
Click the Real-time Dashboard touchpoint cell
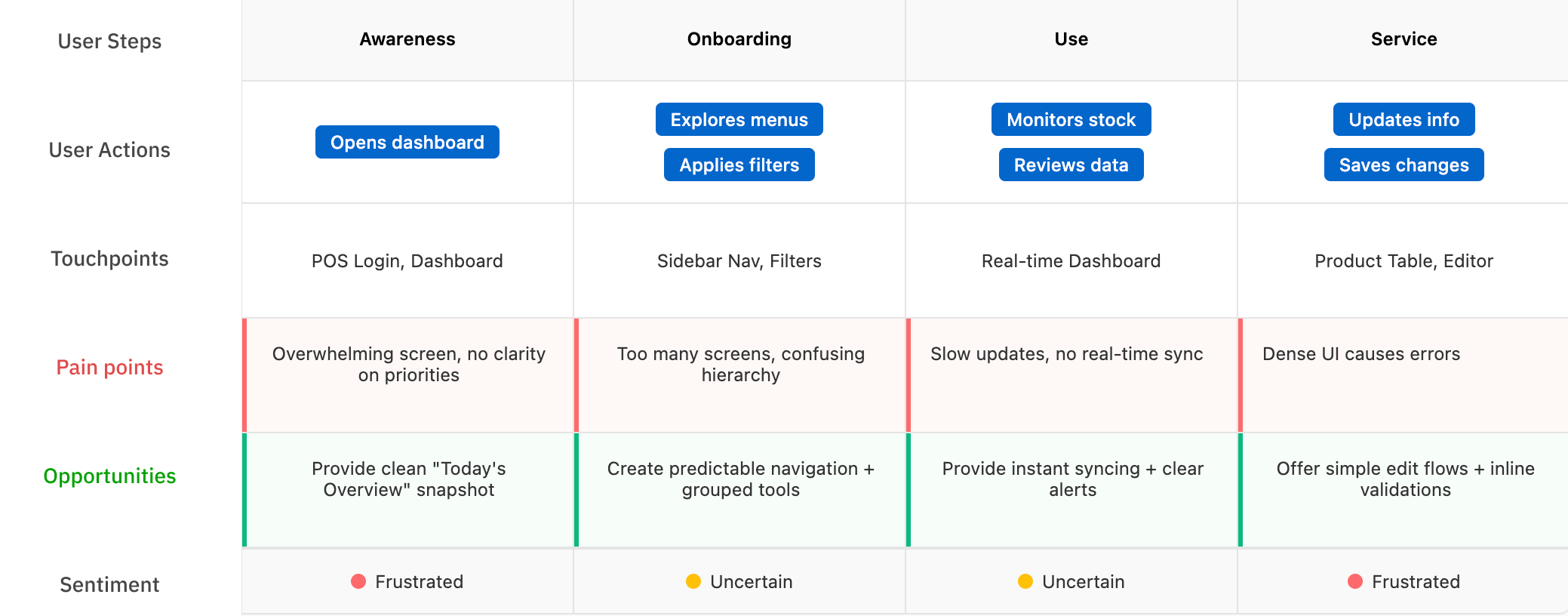1071,261
